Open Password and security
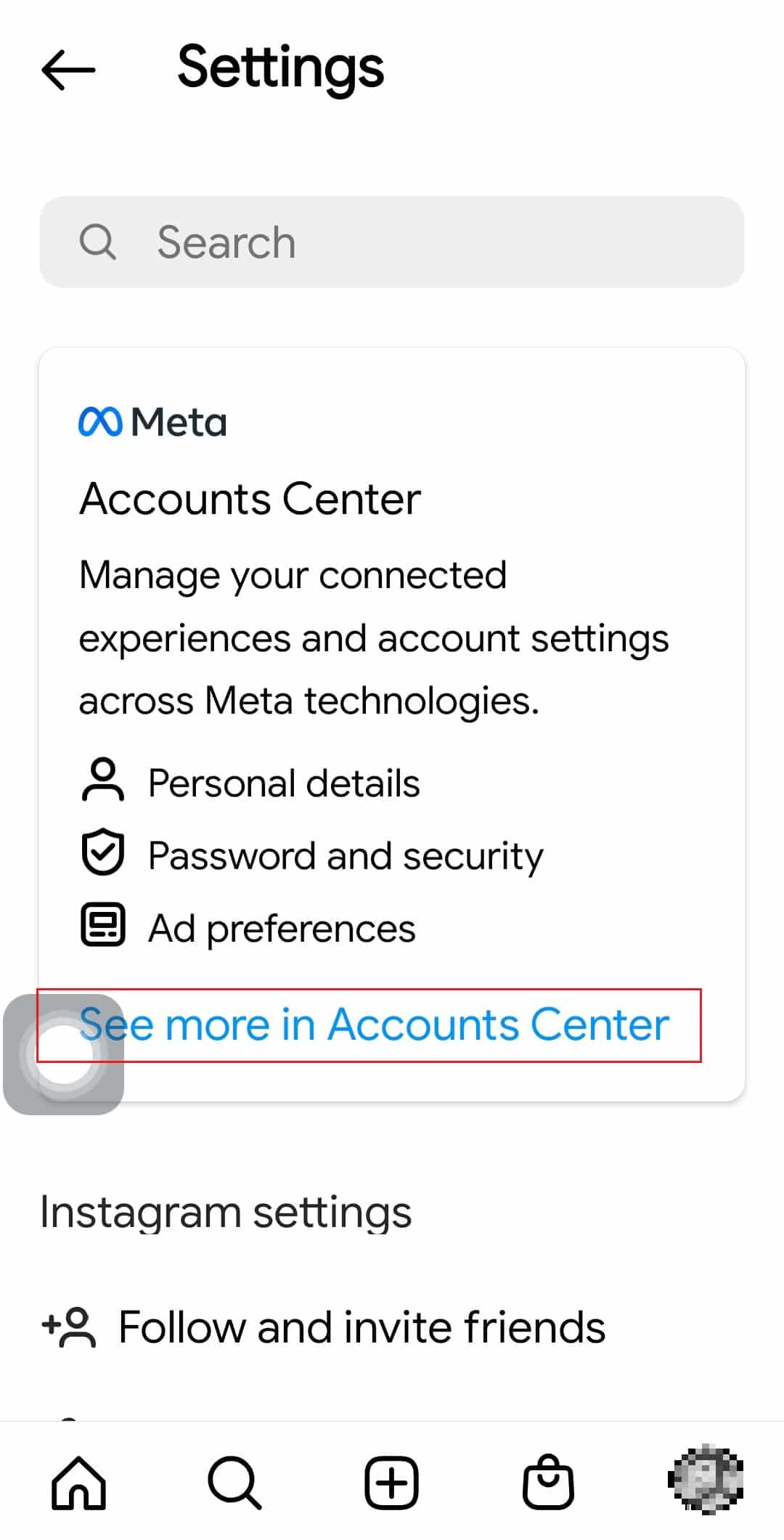 [x=346, y=855]
